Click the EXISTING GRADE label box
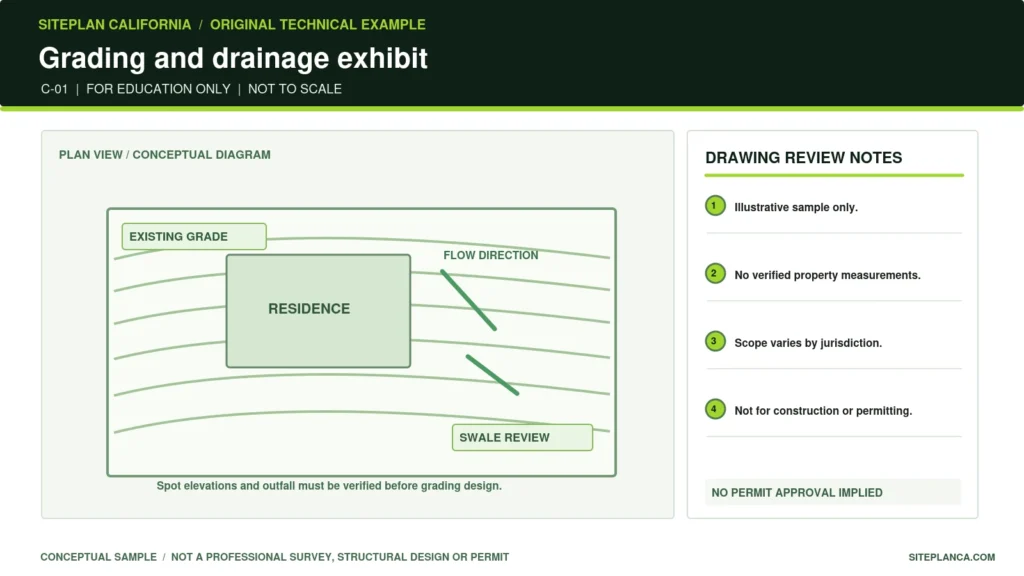Viewport: 1024px width, 576px height. pos(194,236)
